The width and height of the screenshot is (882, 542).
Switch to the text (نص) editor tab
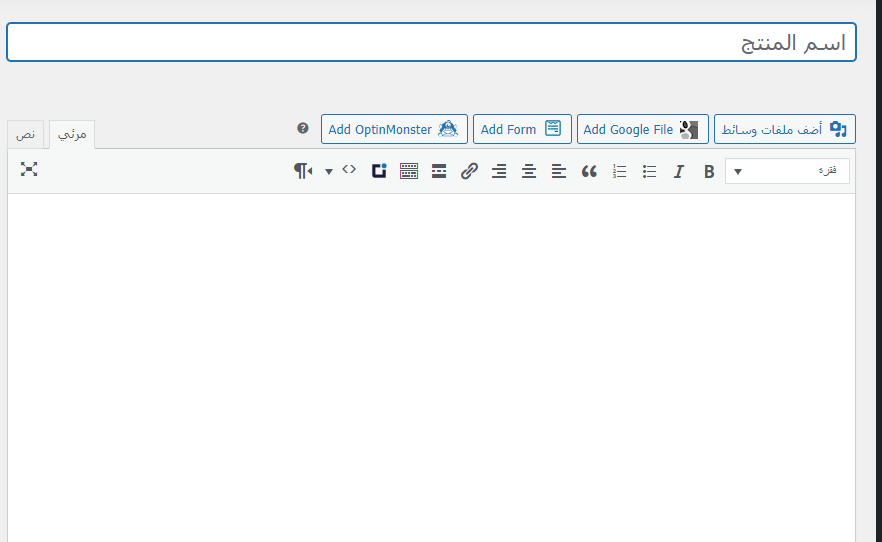click(26, 134)
